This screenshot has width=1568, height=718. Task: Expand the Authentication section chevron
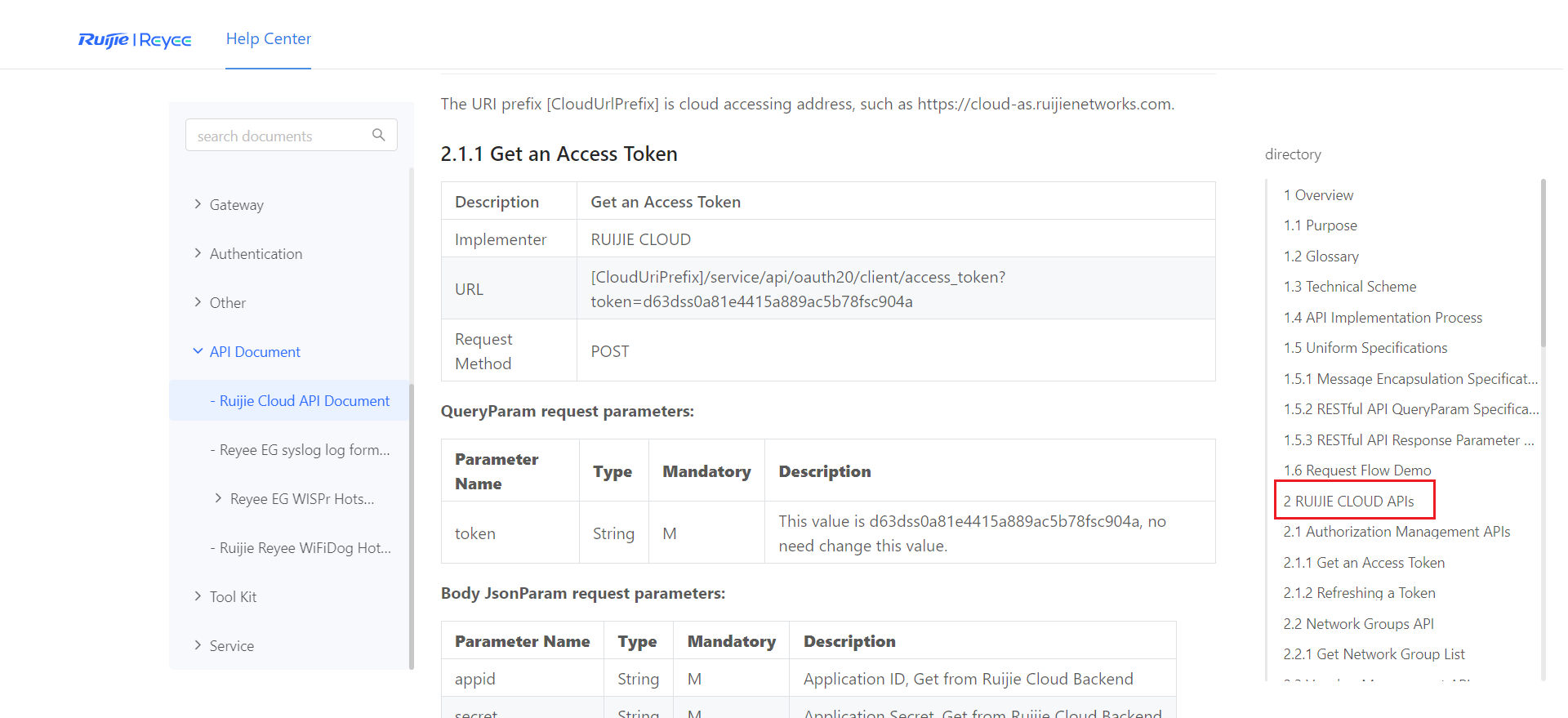(x=198, y=253)
